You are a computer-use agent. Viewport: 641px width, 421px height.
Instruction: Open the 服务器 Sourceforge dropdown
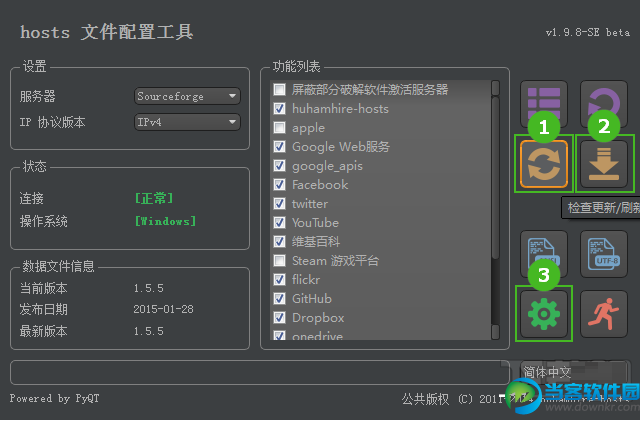pos(187,96)
